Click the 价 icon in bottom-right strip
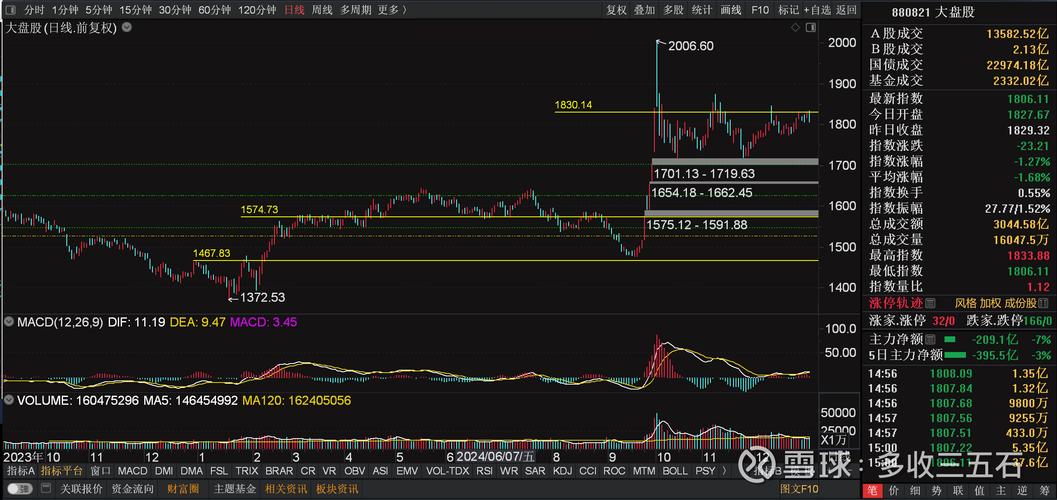 click(x=893, y=490)
